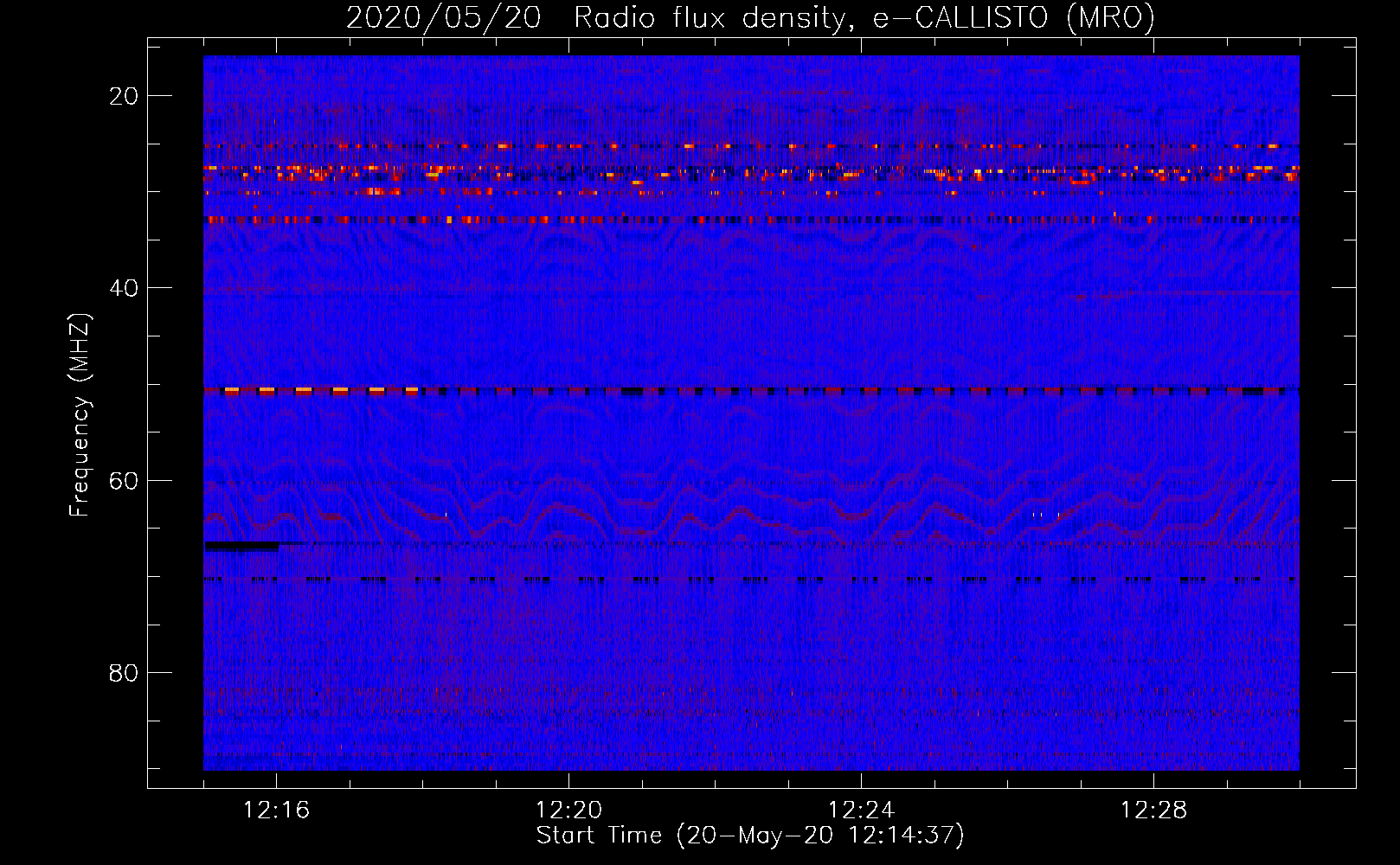Viewport: 1400px width, 865px height.
Task: Click the 'Start Time' axis label
Action: [x=750, y=836]
